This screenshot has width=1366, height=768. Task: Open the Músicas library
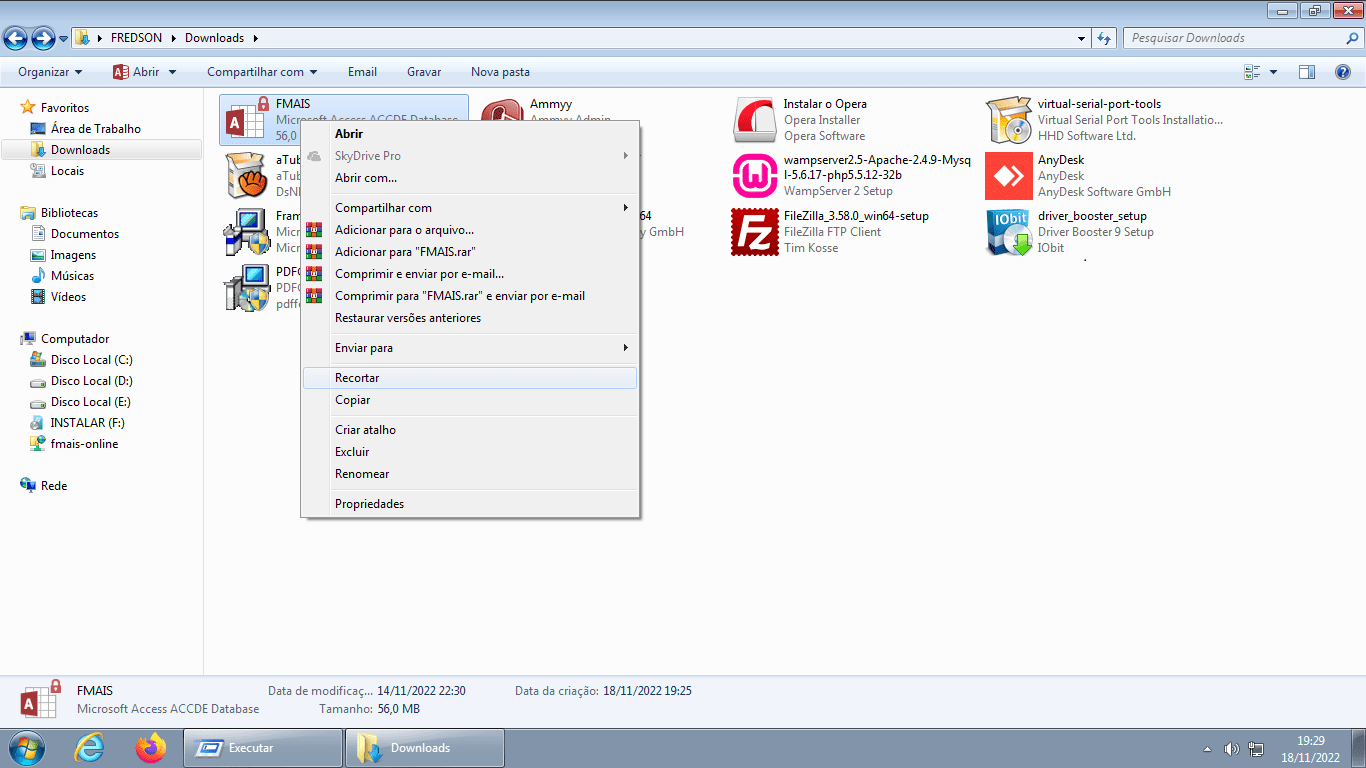[x=73, y=276]
